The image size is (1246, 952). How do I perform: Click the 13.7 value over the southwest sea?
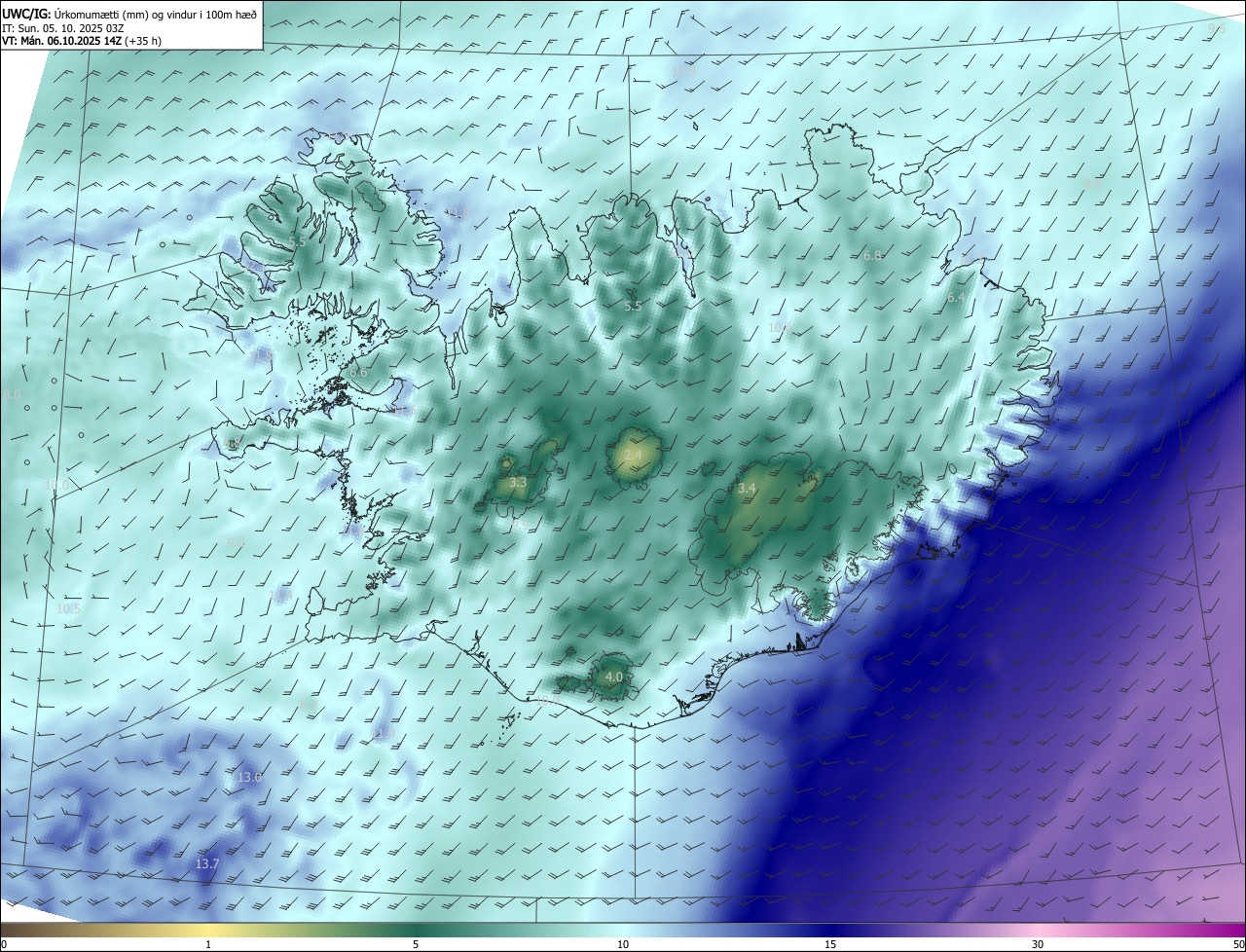(x=207, y=863)
